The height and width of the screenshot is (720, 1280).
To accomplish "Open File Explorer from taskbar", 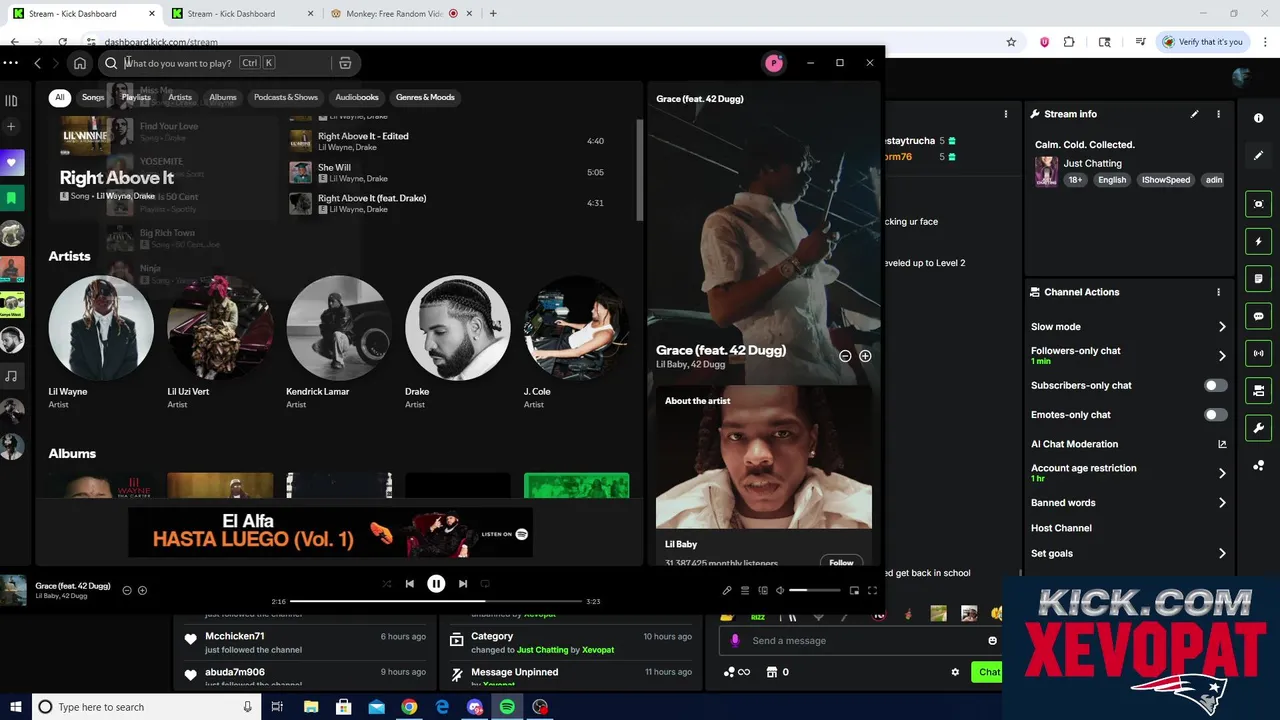I will pos(311,707).
